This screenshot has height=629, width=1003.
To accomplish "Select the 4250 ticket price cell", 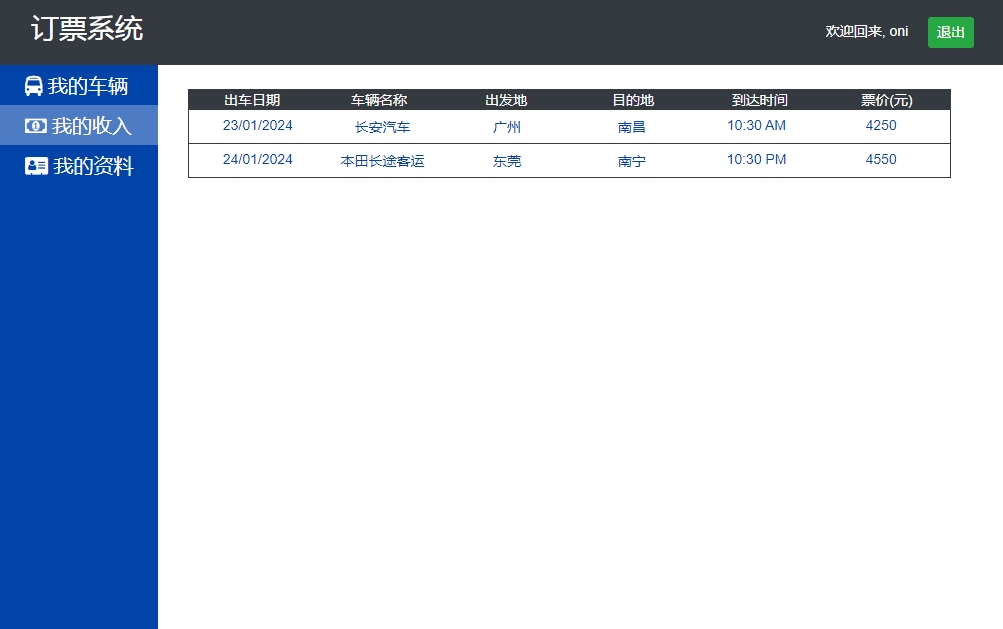I will (881, 126).
